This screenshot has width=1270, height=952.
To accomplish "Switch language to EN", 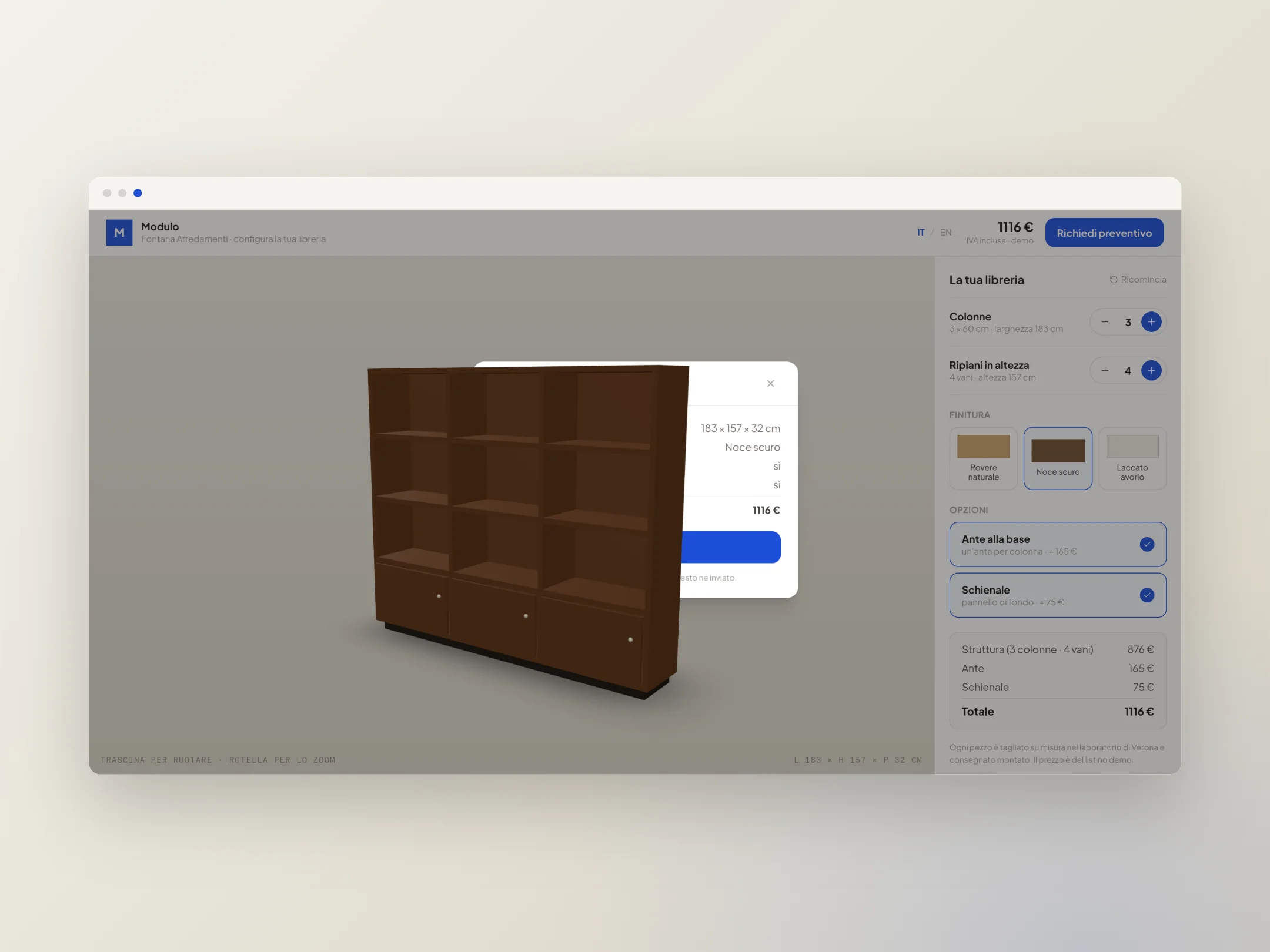I will tap(945, 233).
